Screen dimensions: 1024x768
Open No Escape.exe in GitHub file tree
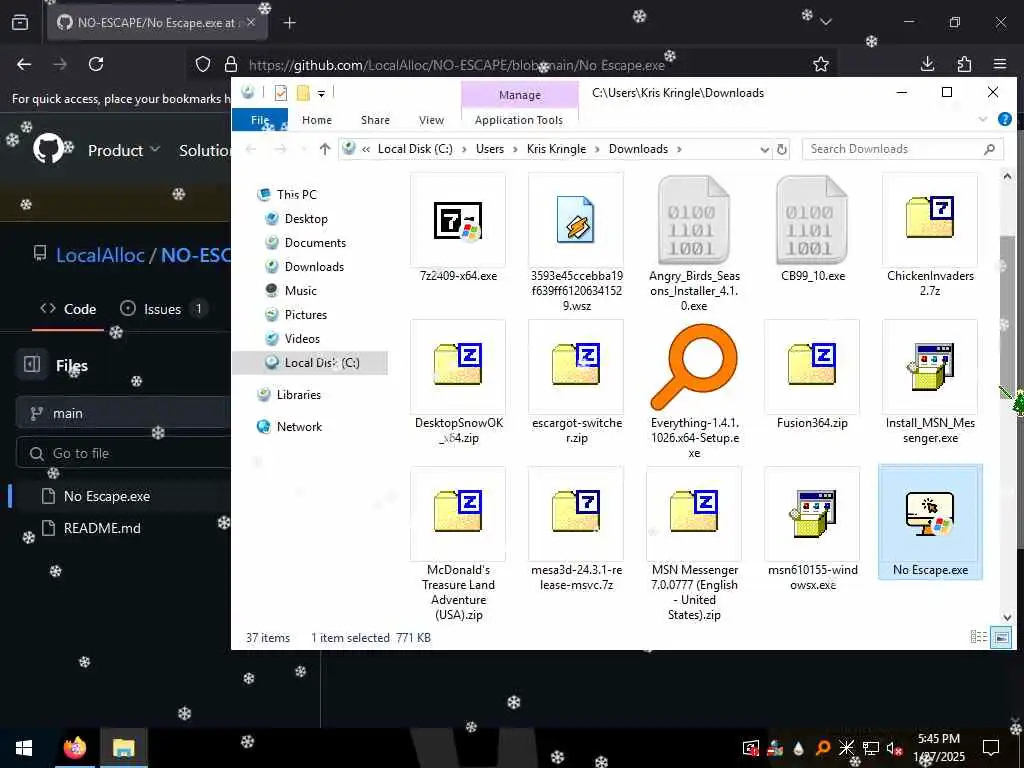tap(106, 496)
